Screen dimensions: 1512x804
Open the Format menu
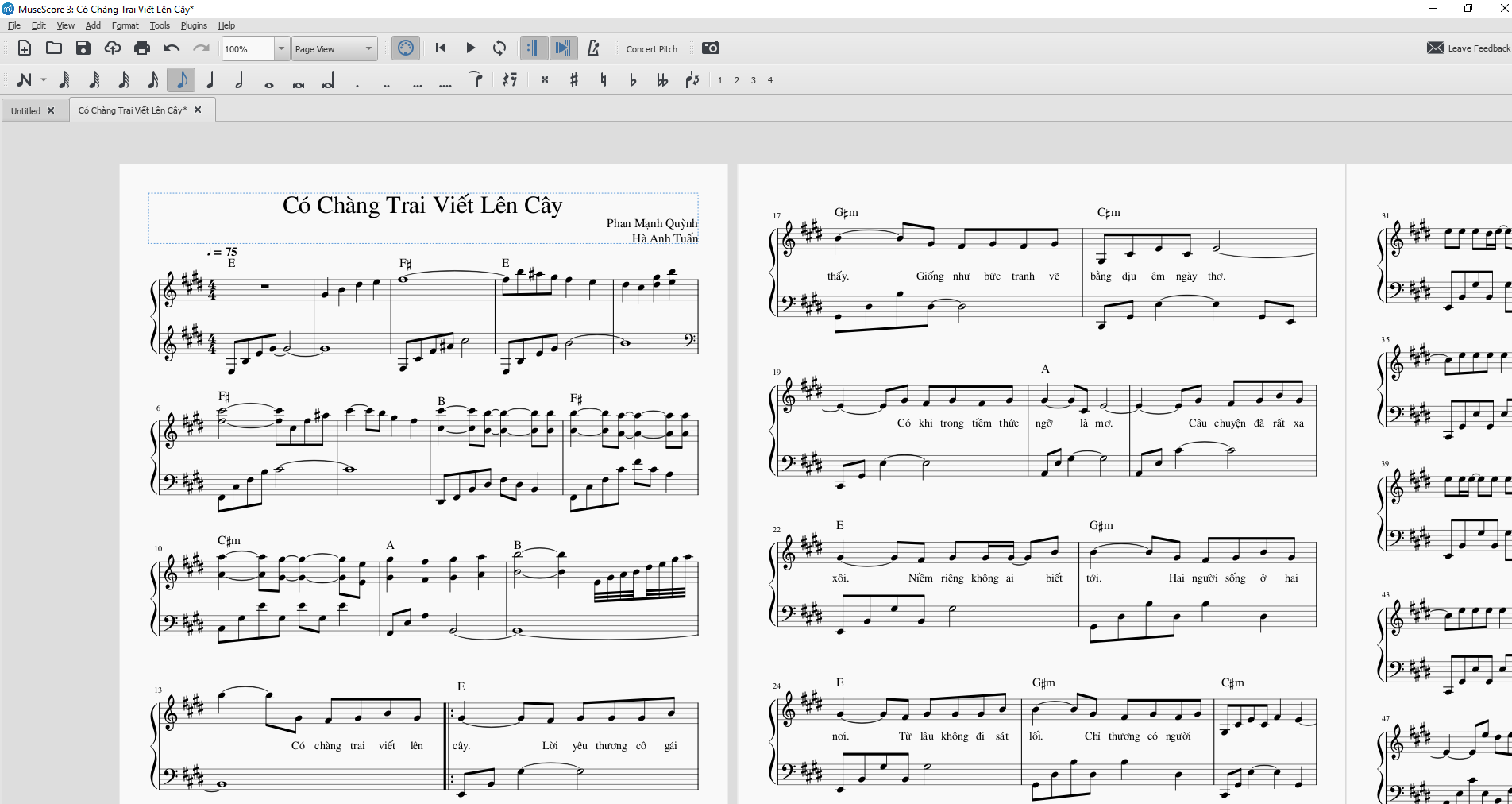pos(125,25)
